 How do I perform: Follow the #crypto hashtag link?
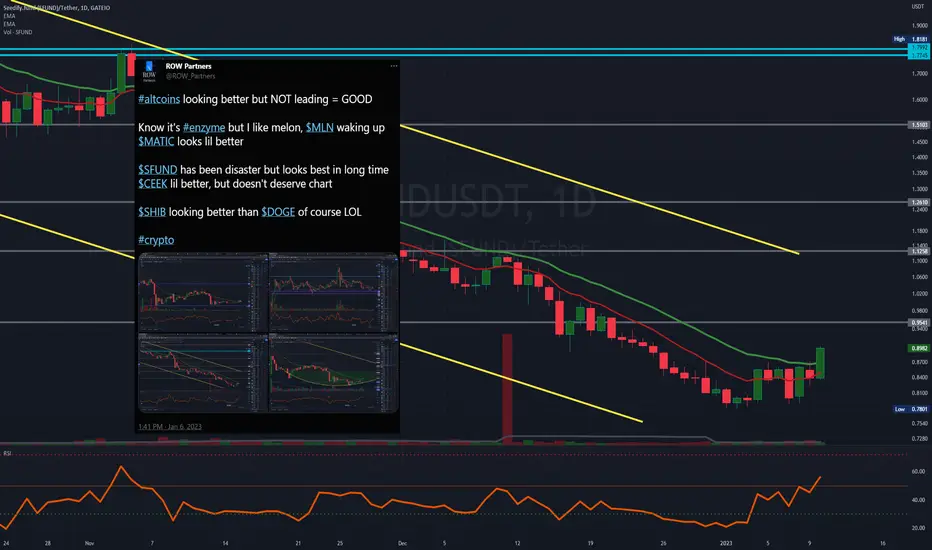156,240
